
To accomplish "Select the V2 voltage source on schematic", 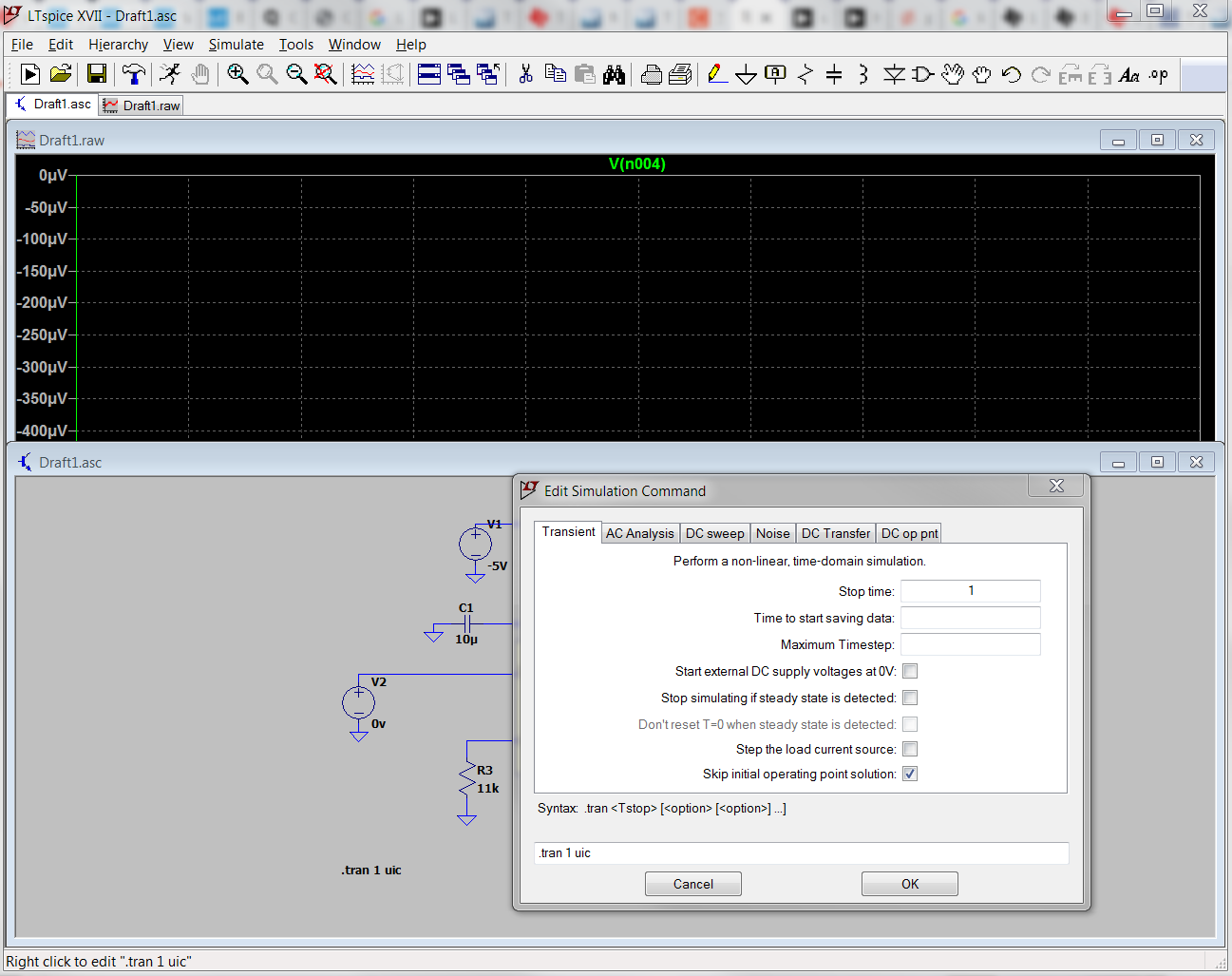I will 358,703.
